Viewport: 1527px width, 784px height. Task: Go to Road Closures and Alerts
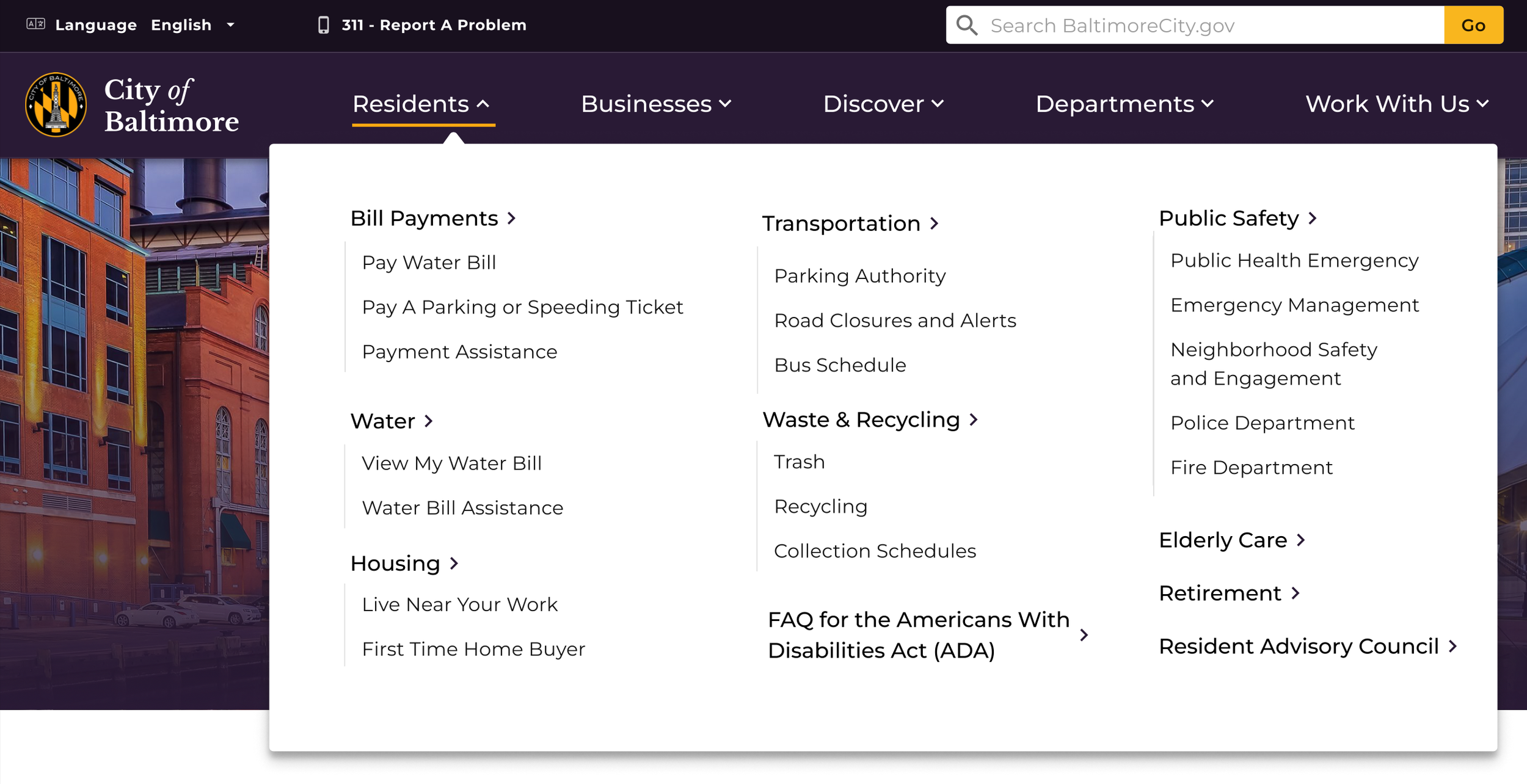(x=895, y=321)
